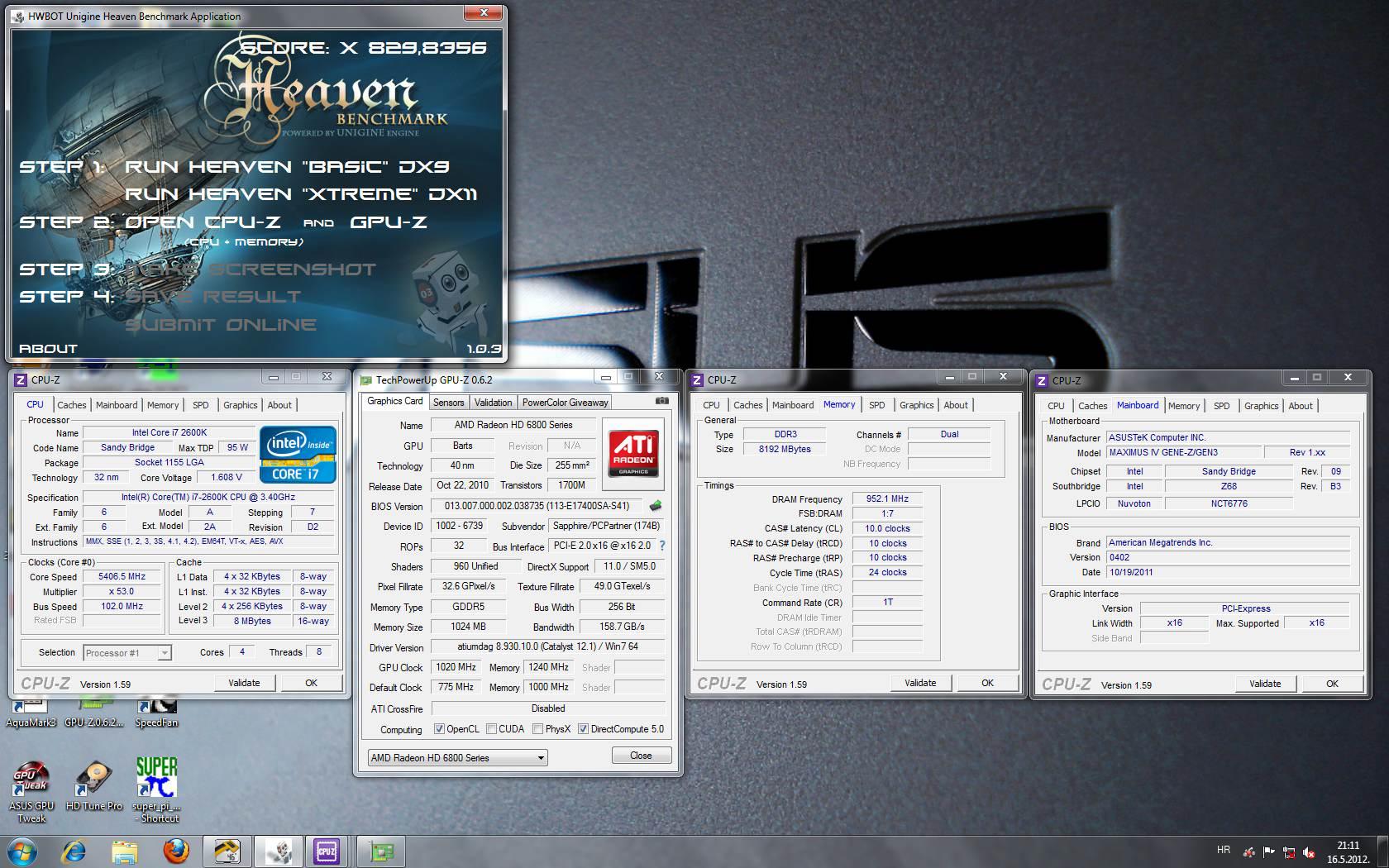
Task: Open the Processor #1 selection dropdown
Action: coord(127,653)
